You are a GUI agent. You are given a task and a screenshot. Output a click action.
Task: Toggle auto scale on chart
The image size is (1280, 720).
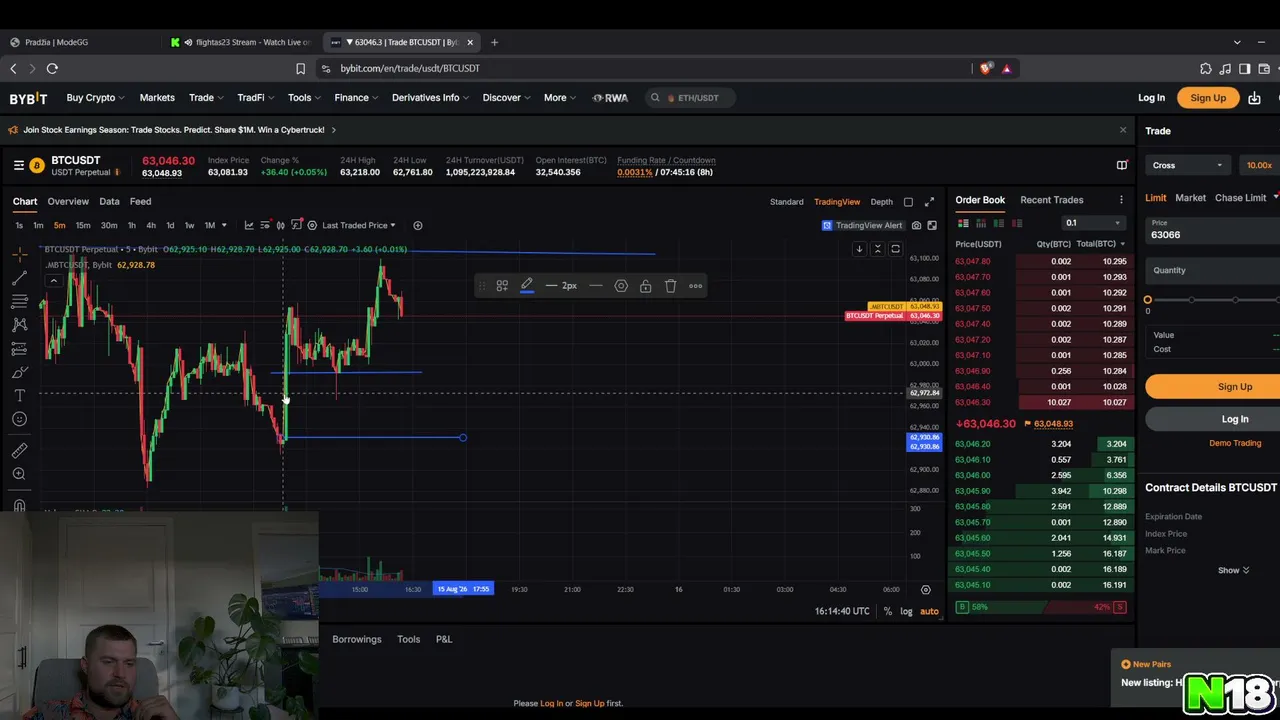pyautogui.click(x=929, y=611)
